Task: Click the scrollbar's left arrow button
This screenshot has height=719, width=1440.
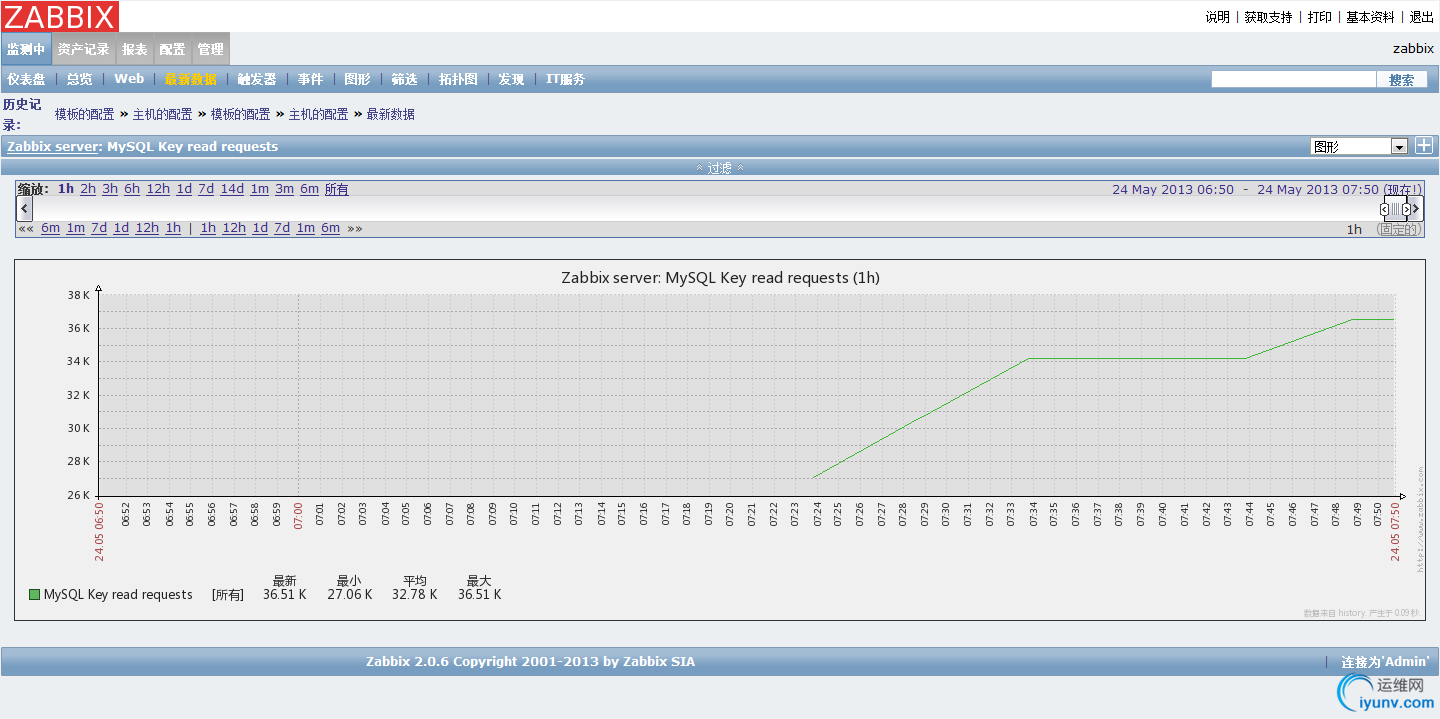Action: click(25, 208)
